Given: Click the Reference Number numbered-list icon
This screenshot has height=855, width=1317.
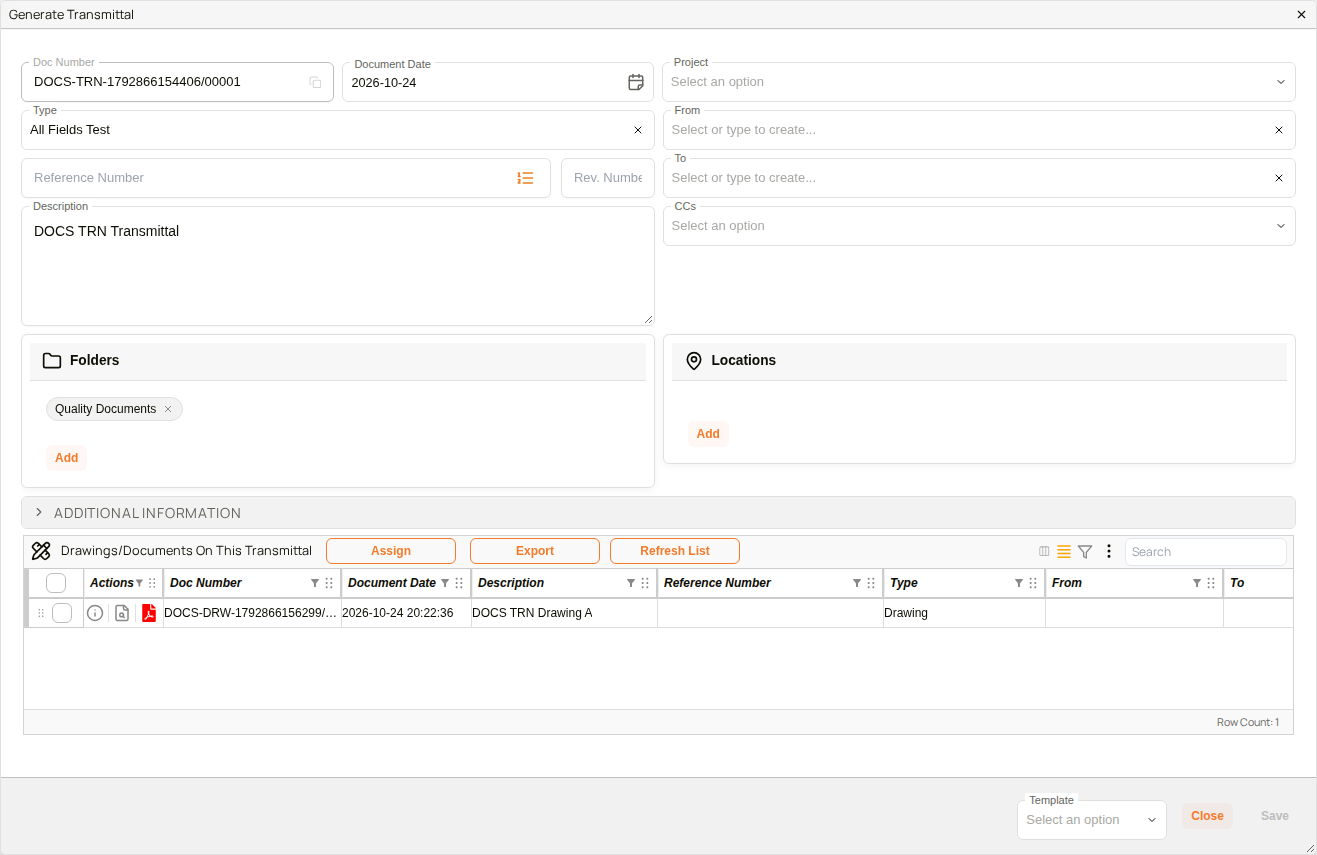Looking at the screenshot, I should 526,178.
